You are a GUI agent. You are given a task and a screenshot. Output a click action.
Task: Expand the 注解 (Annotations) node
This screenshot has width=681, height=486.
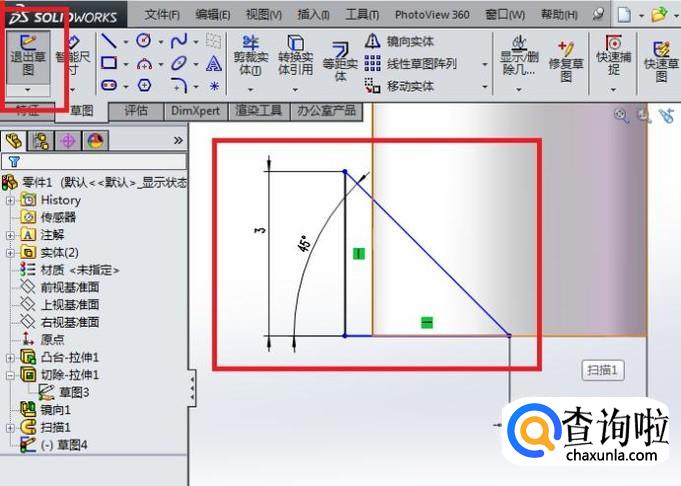pos(10,235)
